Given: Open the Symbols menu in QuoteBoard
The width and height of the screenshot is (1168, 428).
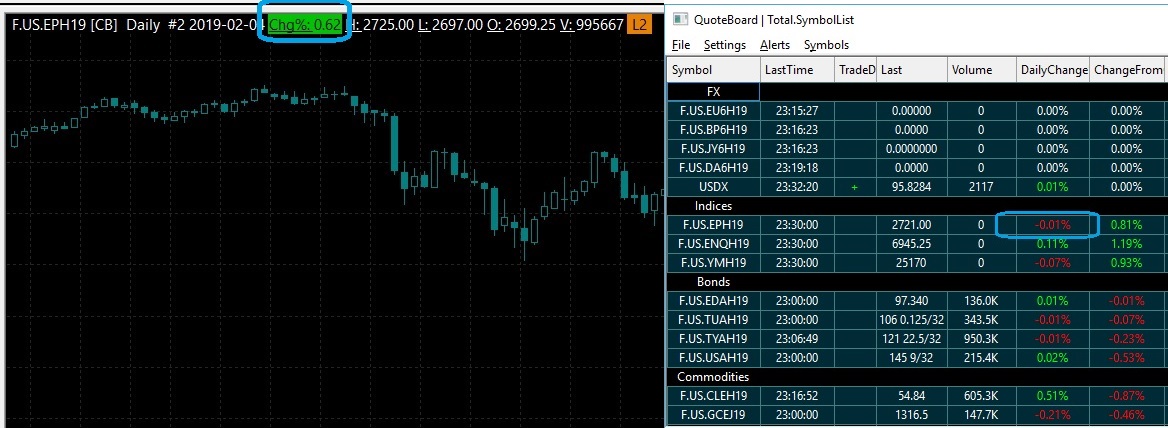Looking at the screenshot, I should pos(826,45).
